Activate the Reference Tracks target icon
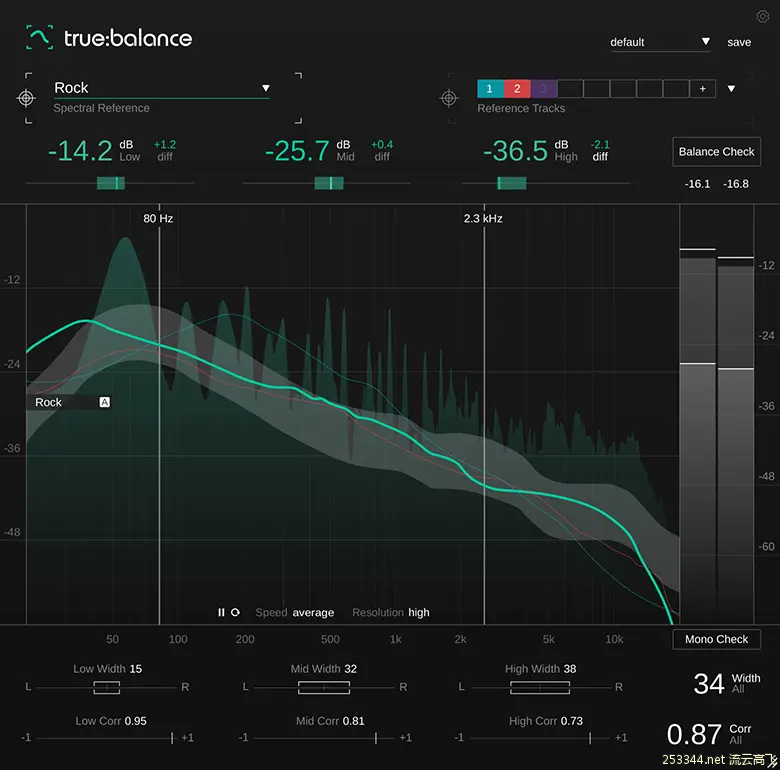The image size is (780, 770). coord(449,98)
